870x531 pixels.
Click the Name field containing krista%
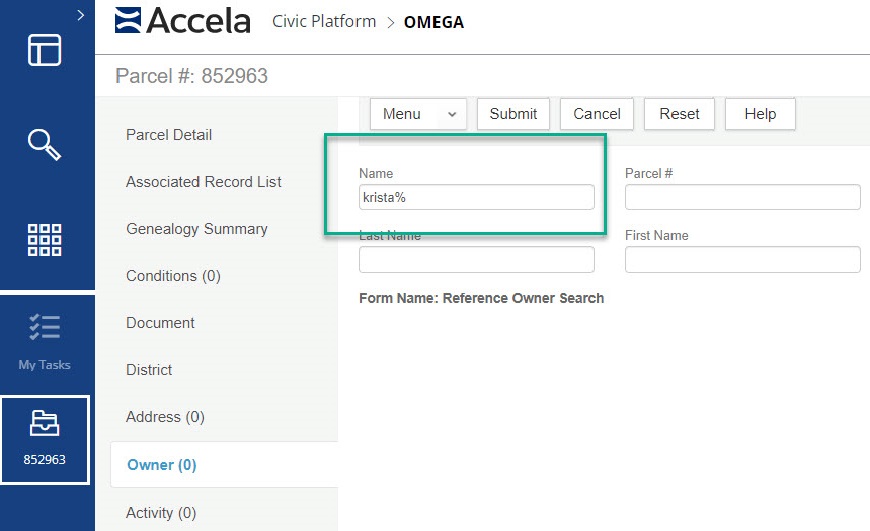point(476,197)
